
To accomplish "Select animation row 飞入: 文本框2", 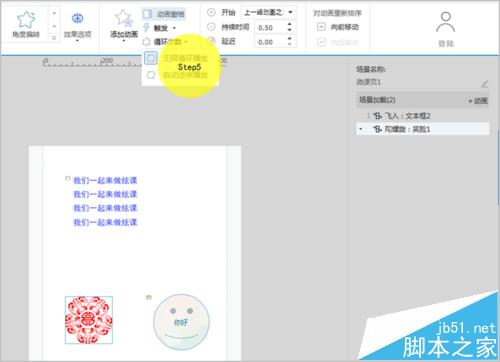I will (423, 116).
